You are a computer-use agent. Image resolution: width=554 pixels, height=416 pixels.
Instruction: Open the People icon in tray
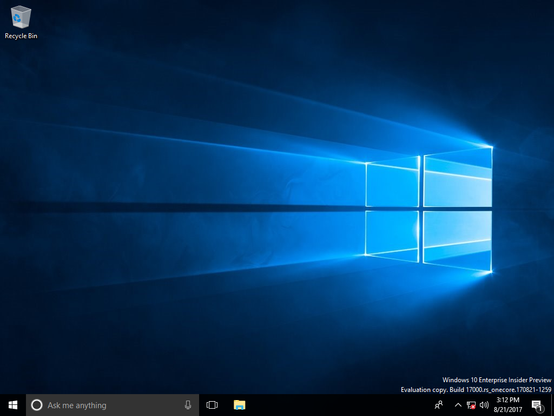click(439, 405)
